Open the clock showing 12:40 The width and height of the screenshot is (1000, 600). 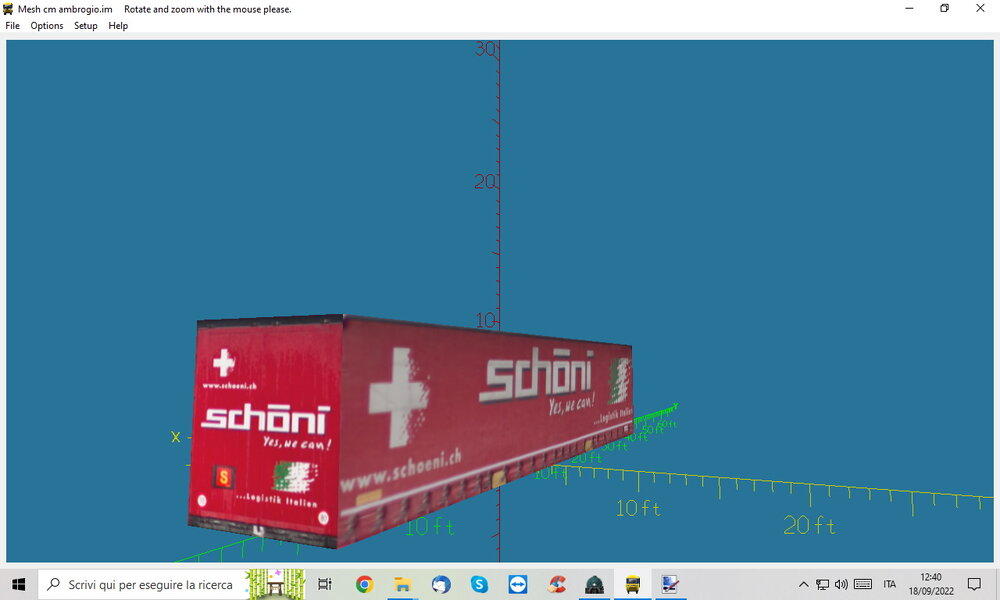click(931, 584)
